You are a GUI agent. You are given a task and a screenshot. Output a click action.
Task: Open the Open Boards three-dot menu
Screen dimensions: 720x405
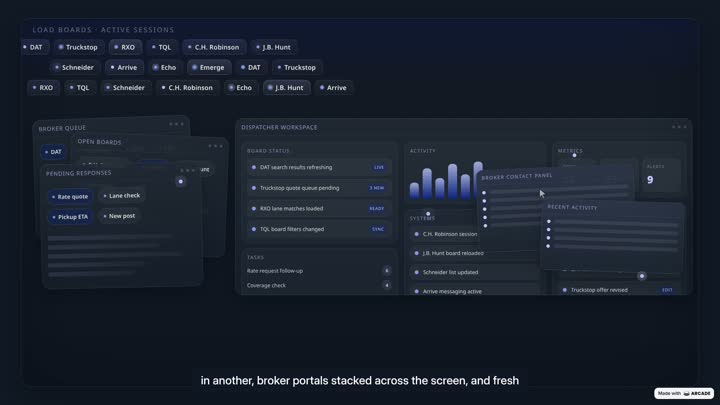pyautogui.click(x=215, y=146)
